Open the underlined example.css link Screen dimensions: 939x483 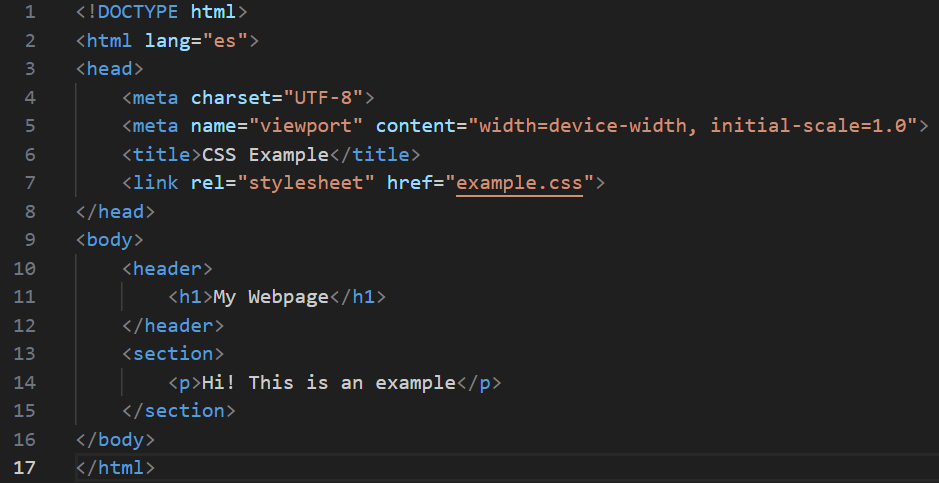(x=519, y=183)
